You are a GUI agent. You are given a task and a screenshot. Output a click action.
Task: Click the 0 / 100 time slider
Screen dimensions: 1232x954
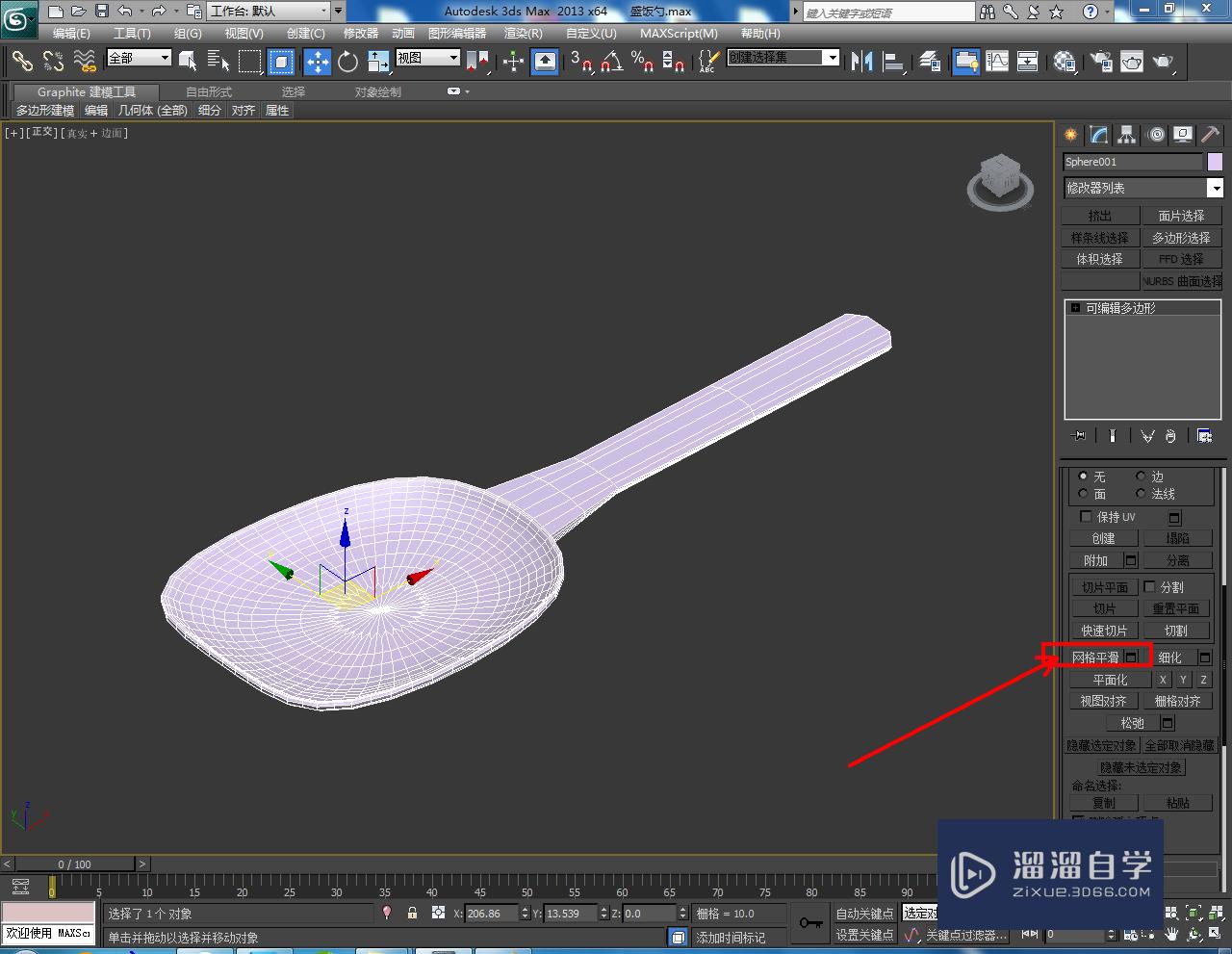[x=74, y=864]
